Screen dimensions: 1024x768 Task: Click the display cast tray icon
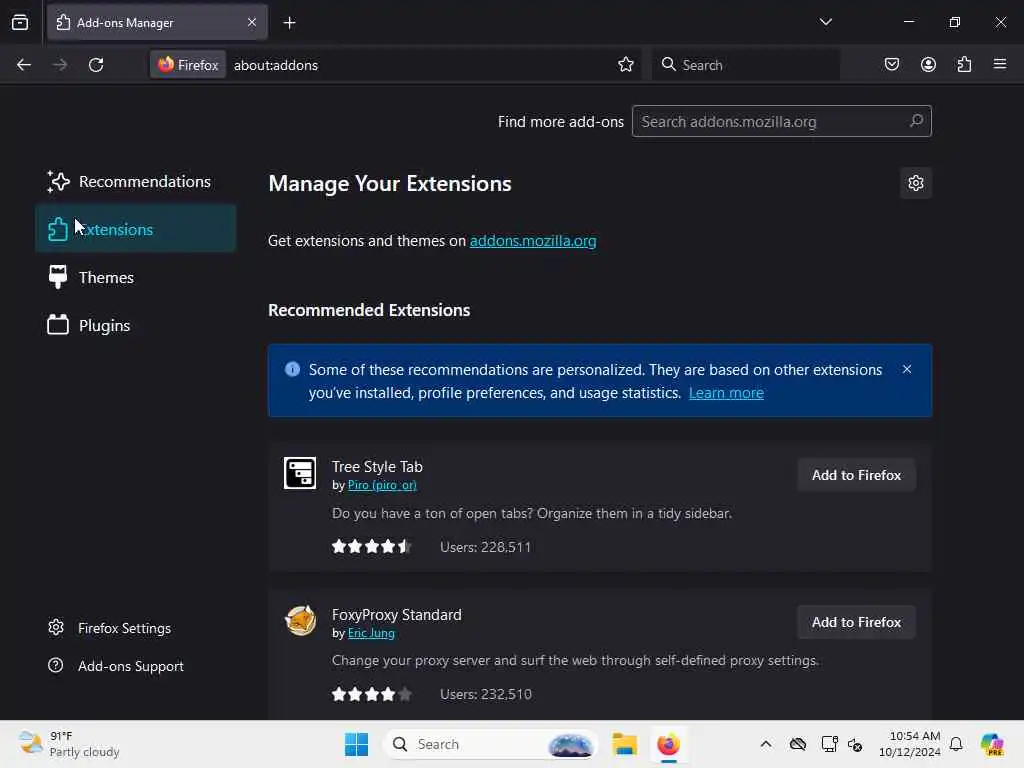[x=829, y=744]
